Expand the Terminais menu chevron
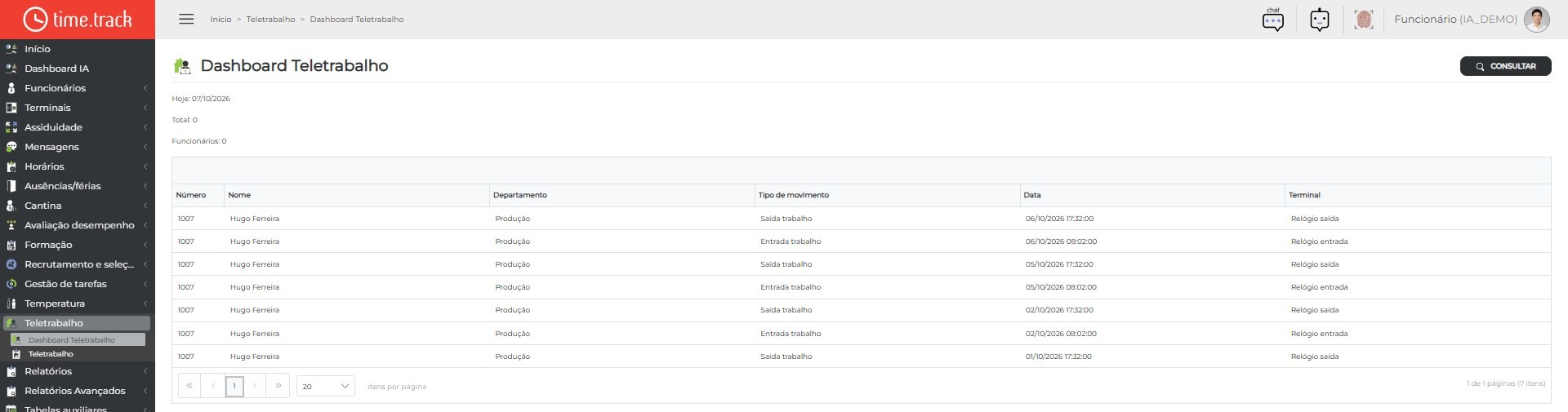The image size is (1568, 412). coord(145,108)
